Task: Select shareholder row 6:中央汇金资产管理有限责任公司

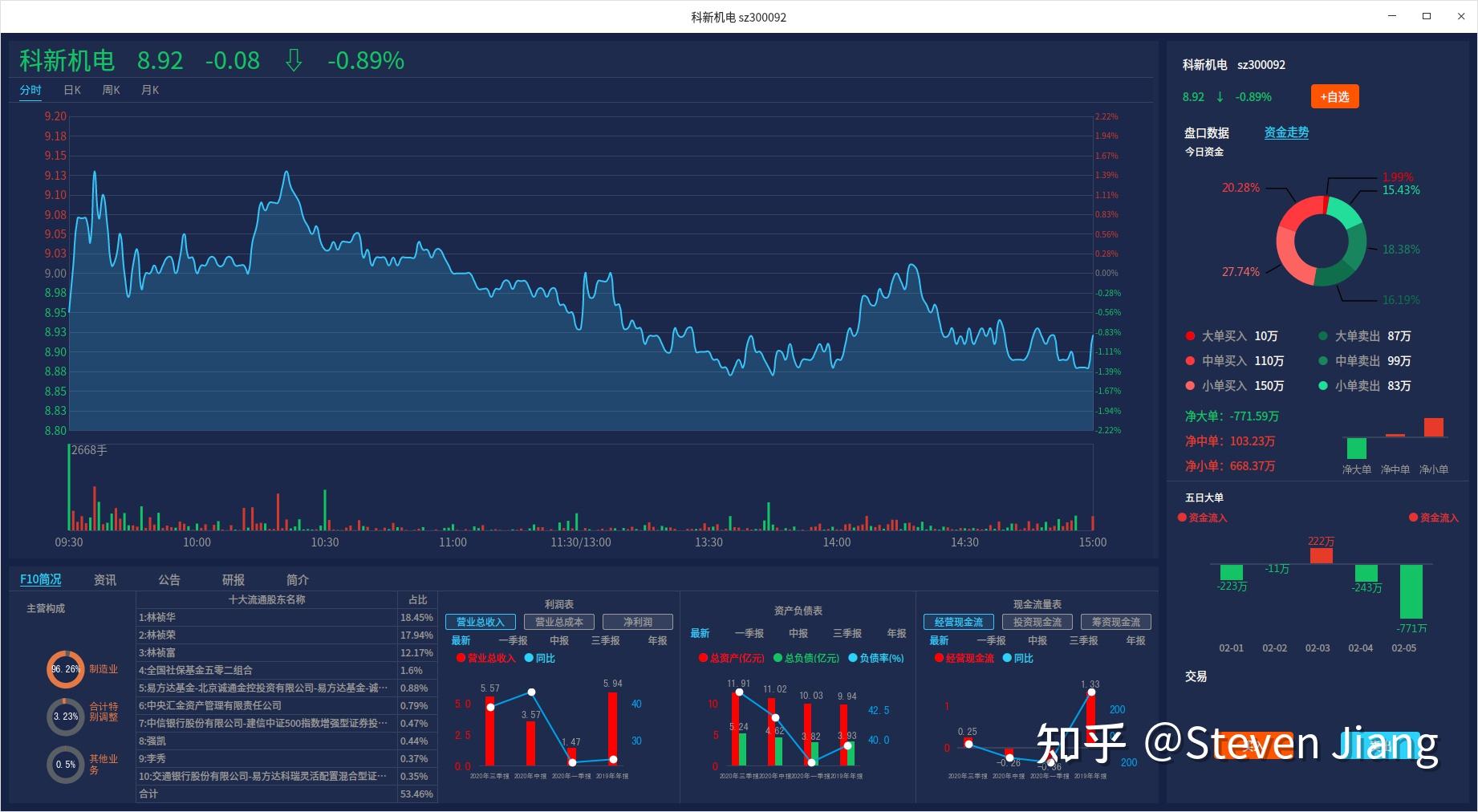Action: pyautogui.click(x=286, y=706)
